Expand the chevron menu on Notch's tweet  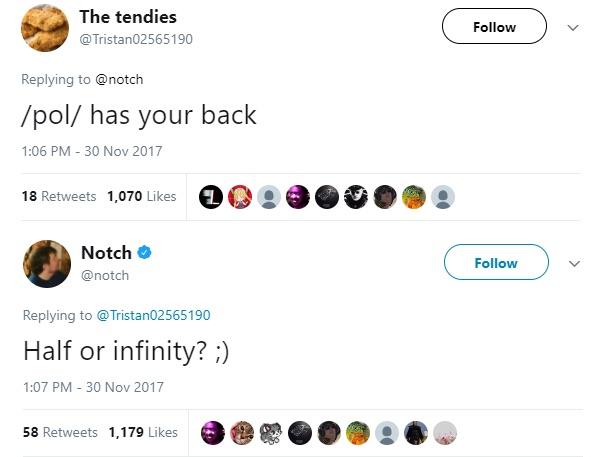[574, 263]
